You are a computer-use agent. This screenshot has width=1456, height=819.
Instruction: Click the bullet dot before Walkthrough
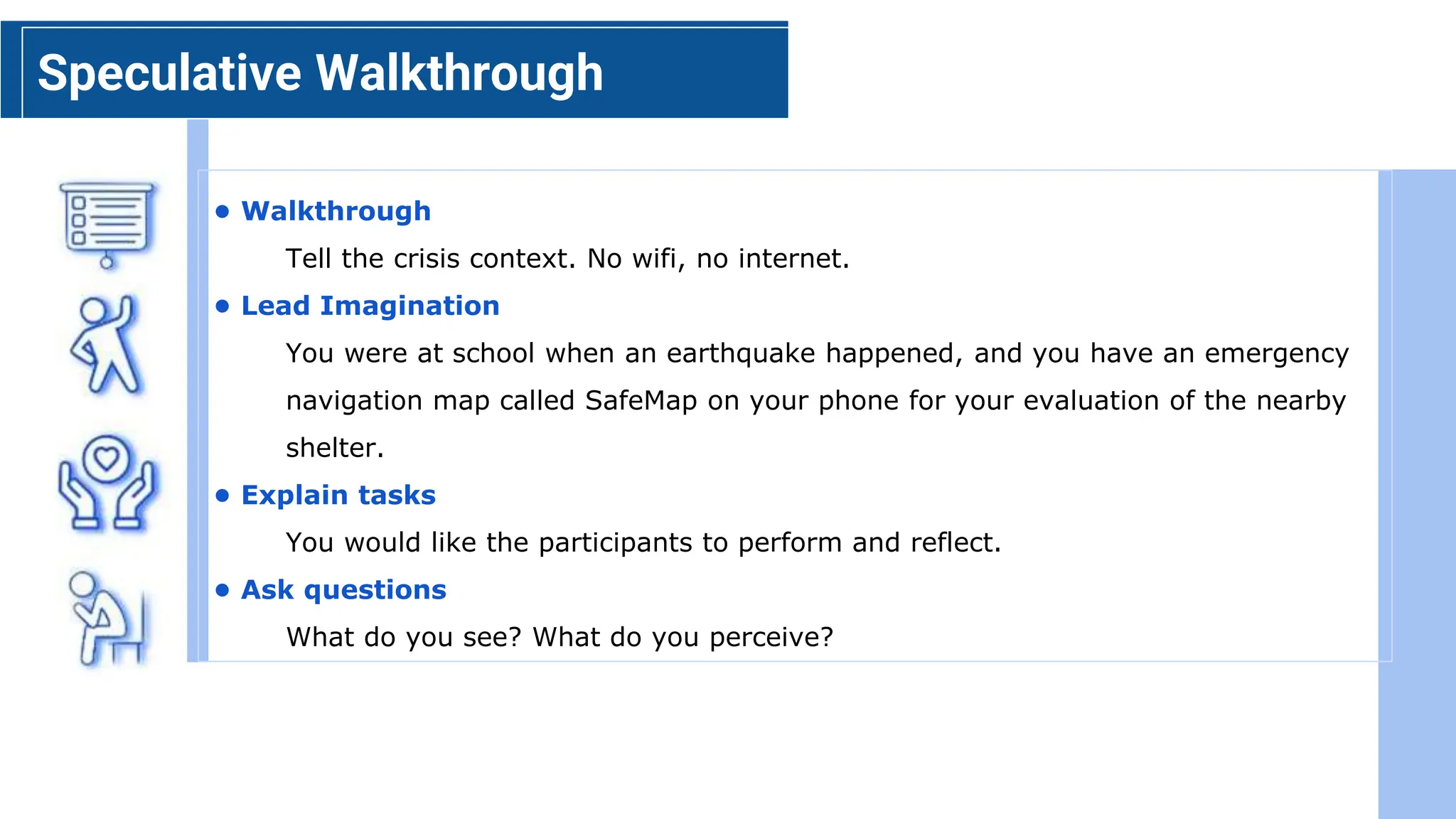tap(223, 212)
